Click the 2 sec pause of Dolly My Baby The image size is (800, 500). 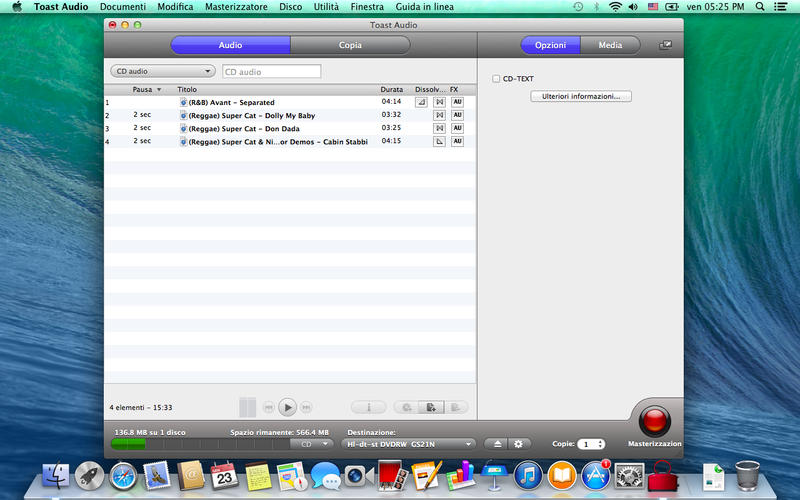(x=142, y=115)
